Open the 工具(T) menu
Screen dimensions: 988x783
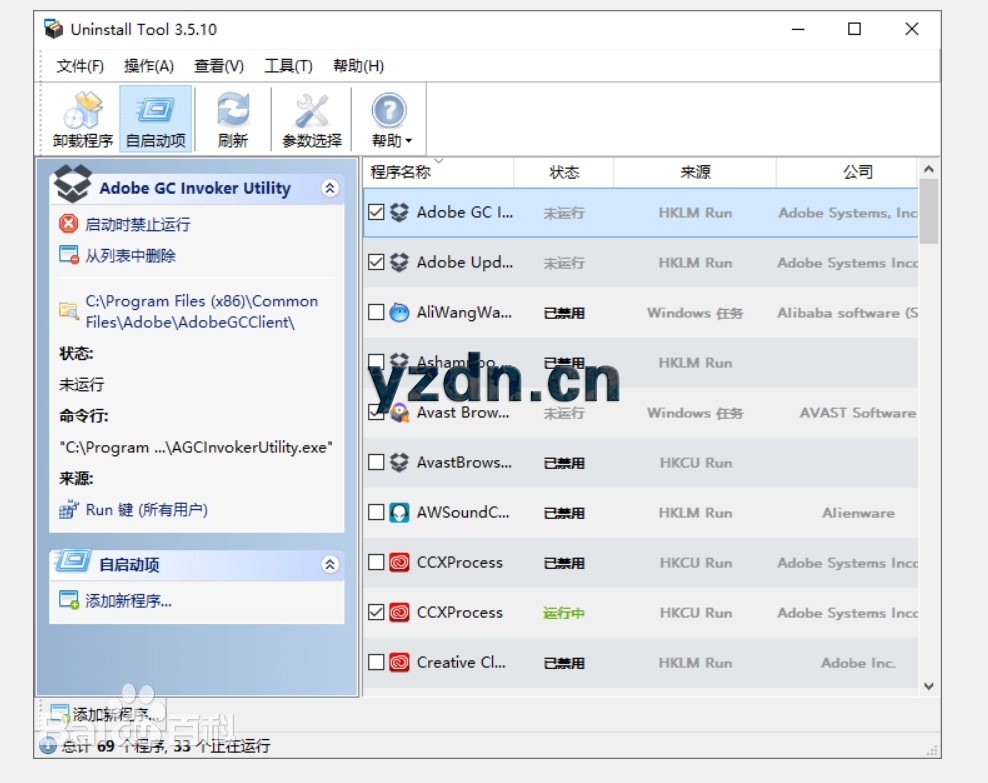click(x=288, y=66)
